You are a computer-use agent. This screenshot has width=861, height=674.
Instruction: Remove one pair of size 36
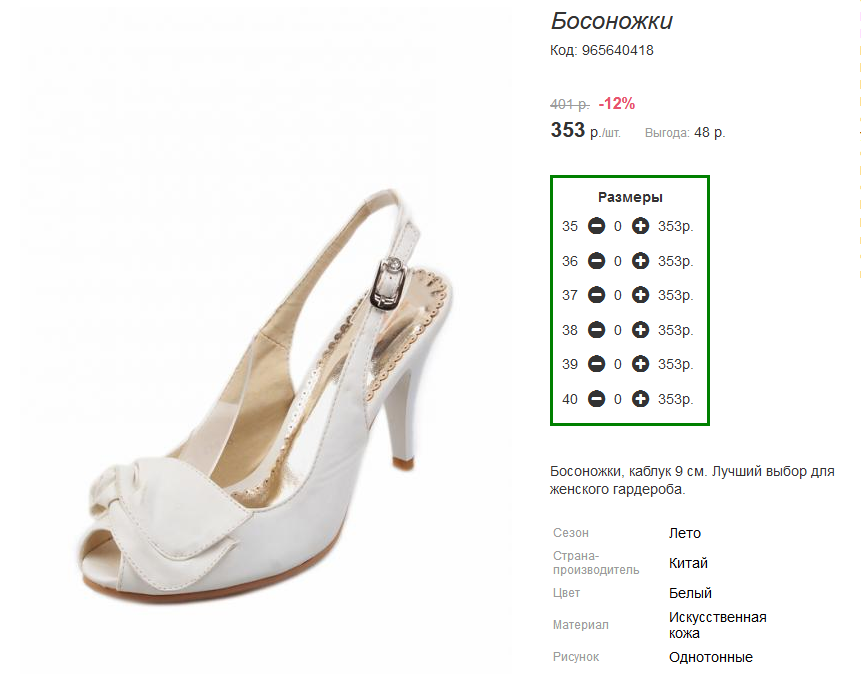[x=596, y=260]
